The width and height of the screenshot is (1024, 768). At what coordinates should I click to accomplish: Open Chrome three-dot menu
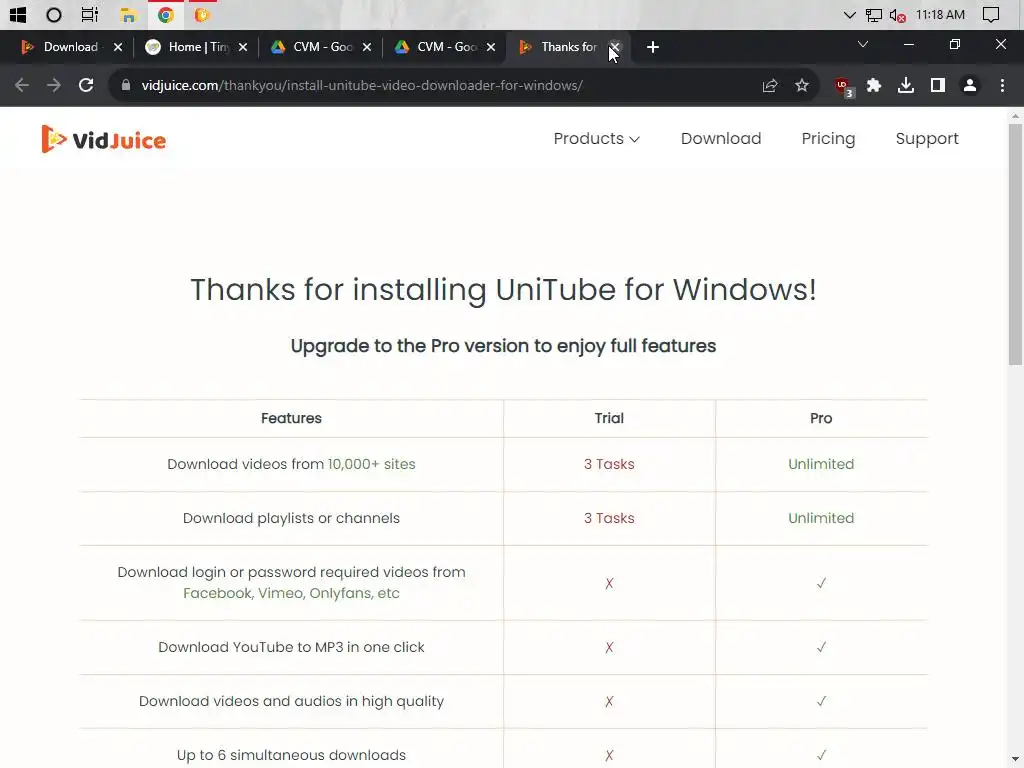[1002, 86]
